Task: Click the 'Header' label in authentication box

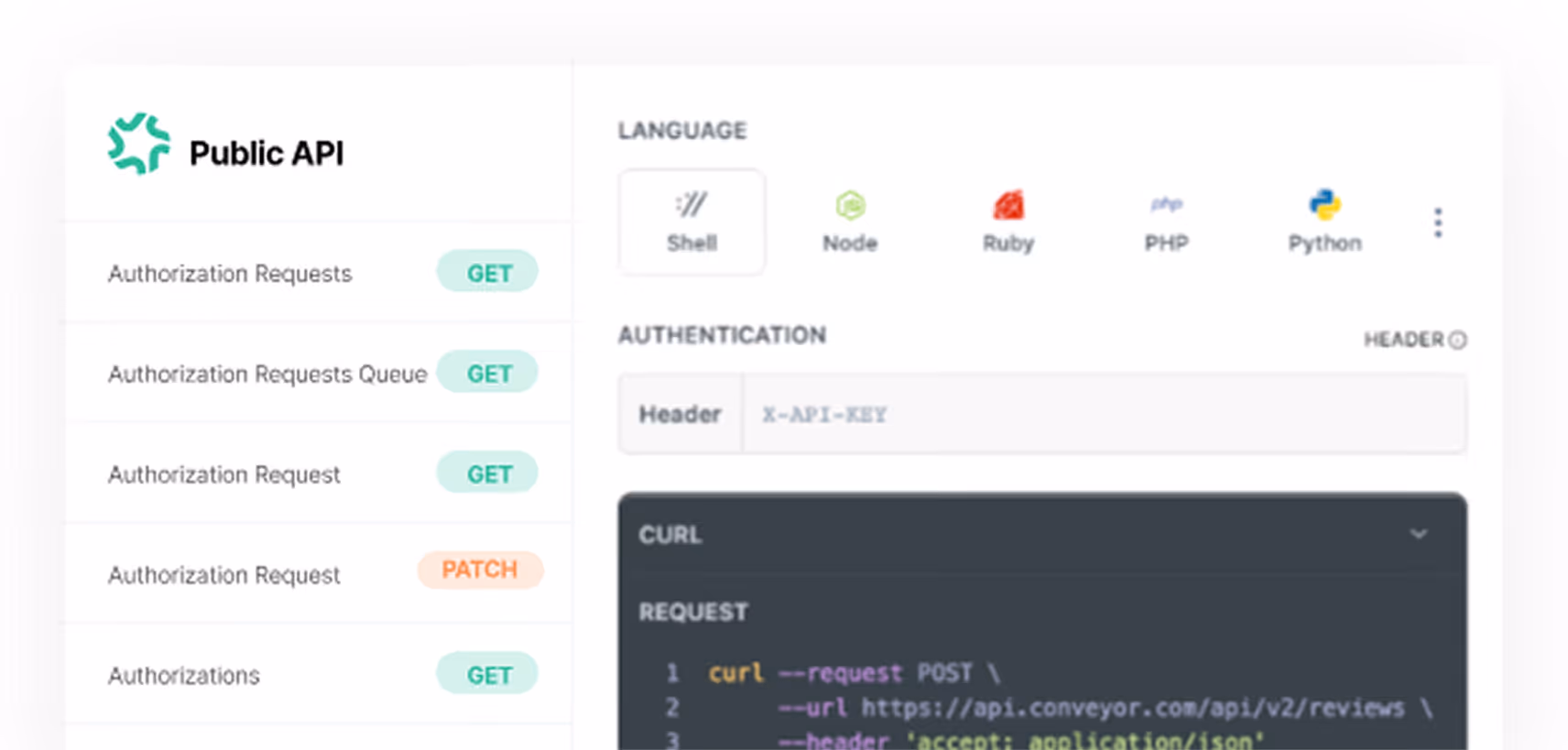Action: [681, 415]
